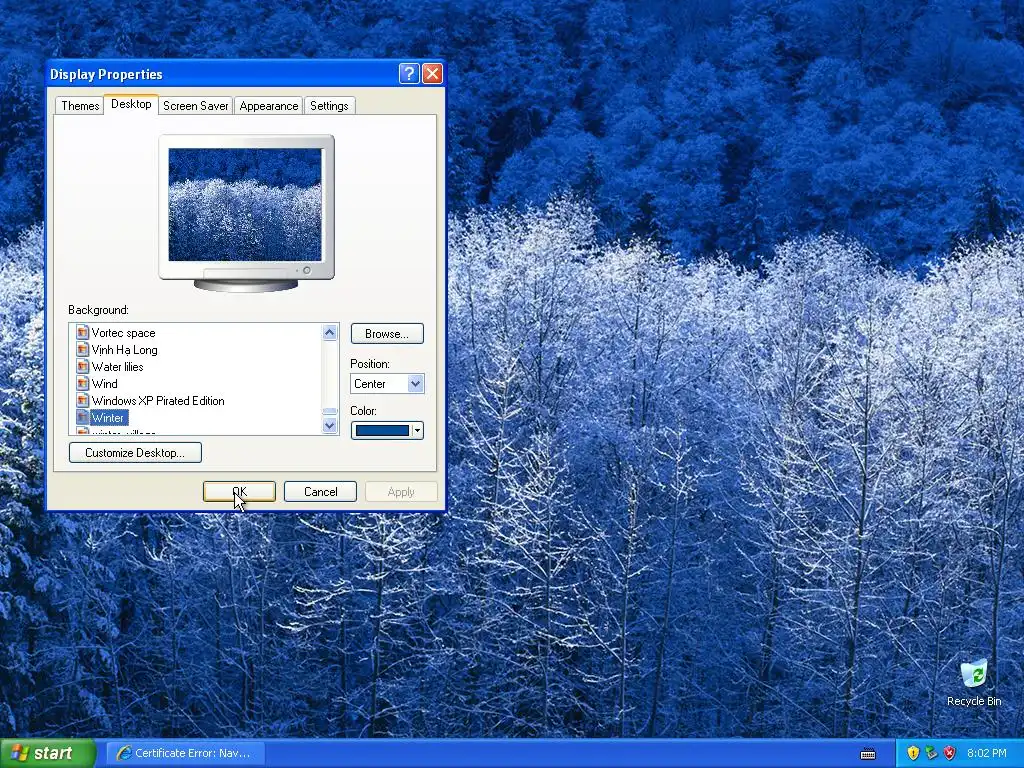Click the background list scroll up arrow
The height and width of the screenshot is (768, 1024).
(330, 332)
